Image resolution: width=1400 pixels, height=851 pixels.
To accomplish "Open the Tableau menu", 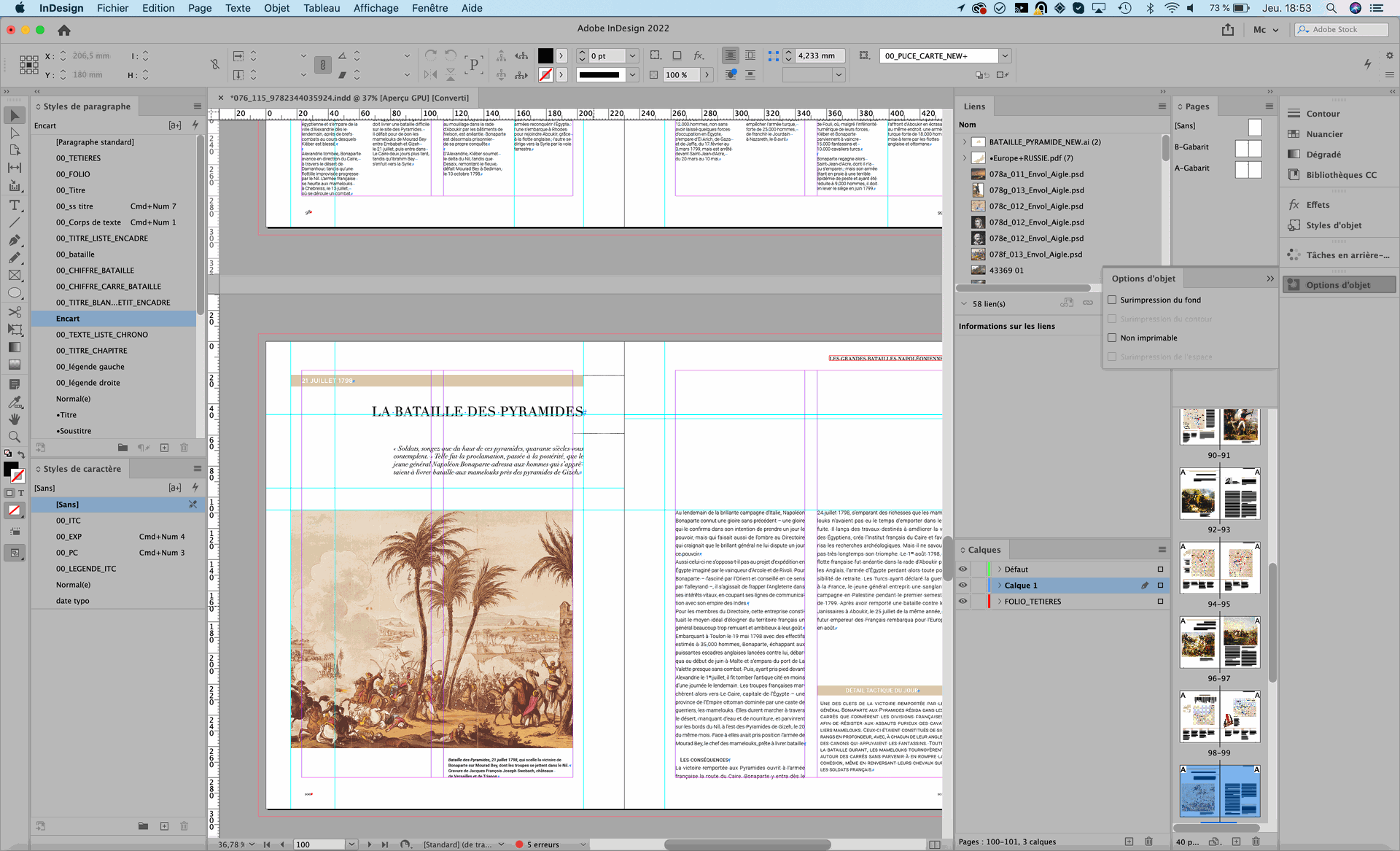I will click(322, 8).
